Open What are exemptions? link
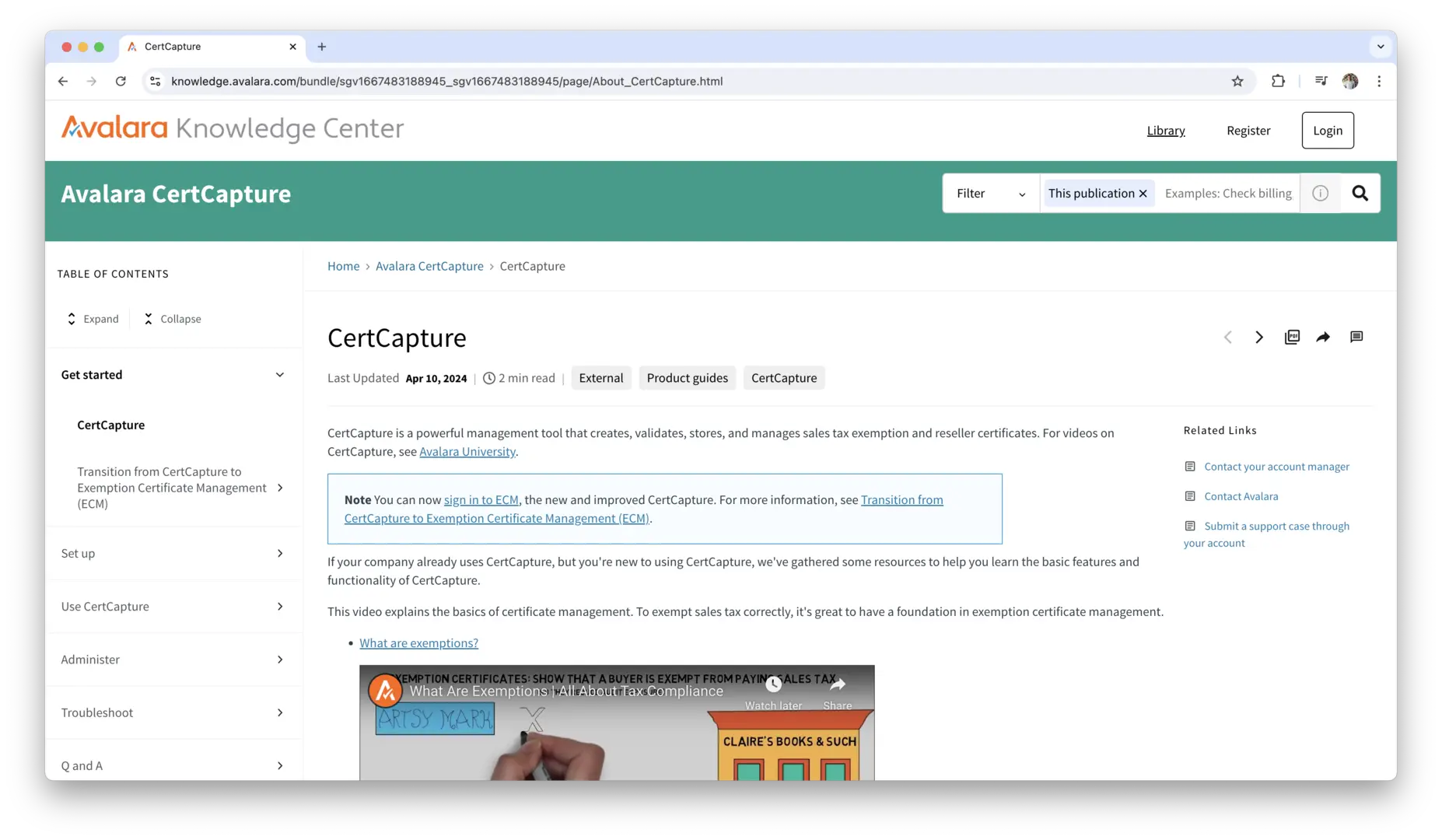1442x840 pixels. pyautogui.click(x=418, y=643)
